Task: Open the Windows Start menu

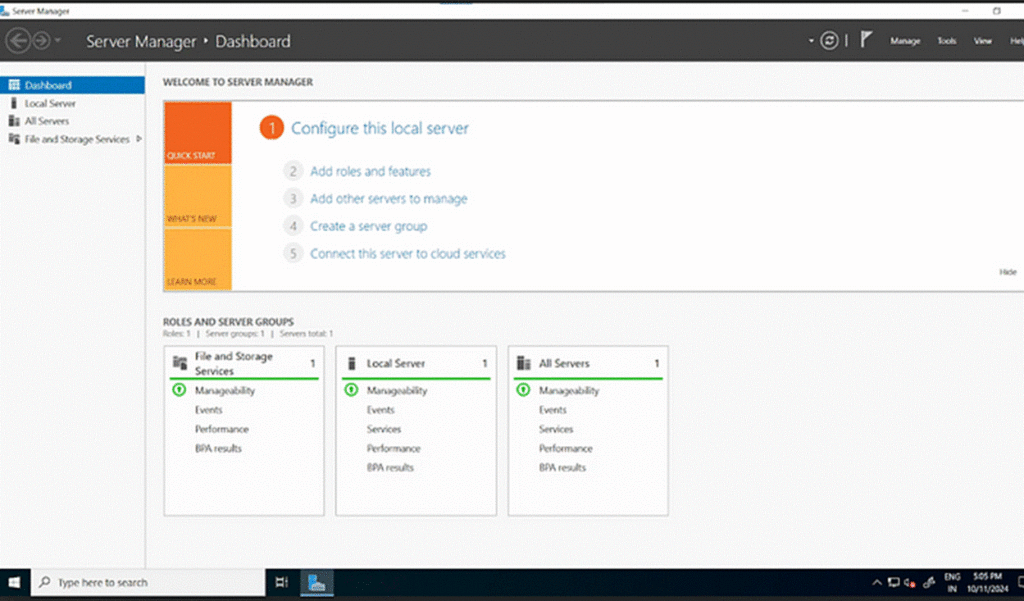Action: coord(15,582)
